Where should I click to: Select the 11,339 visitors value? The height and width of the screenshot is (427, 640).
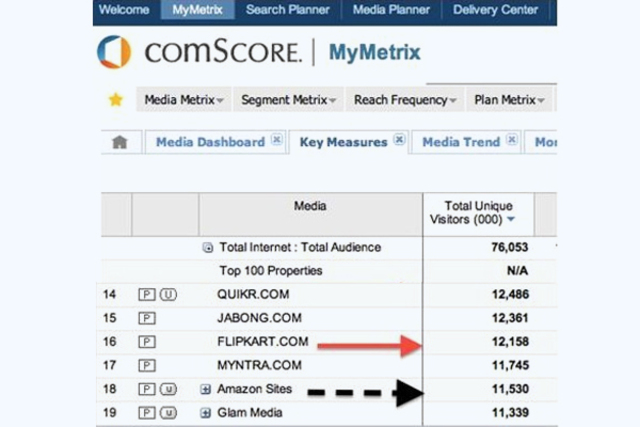[510, 413]
